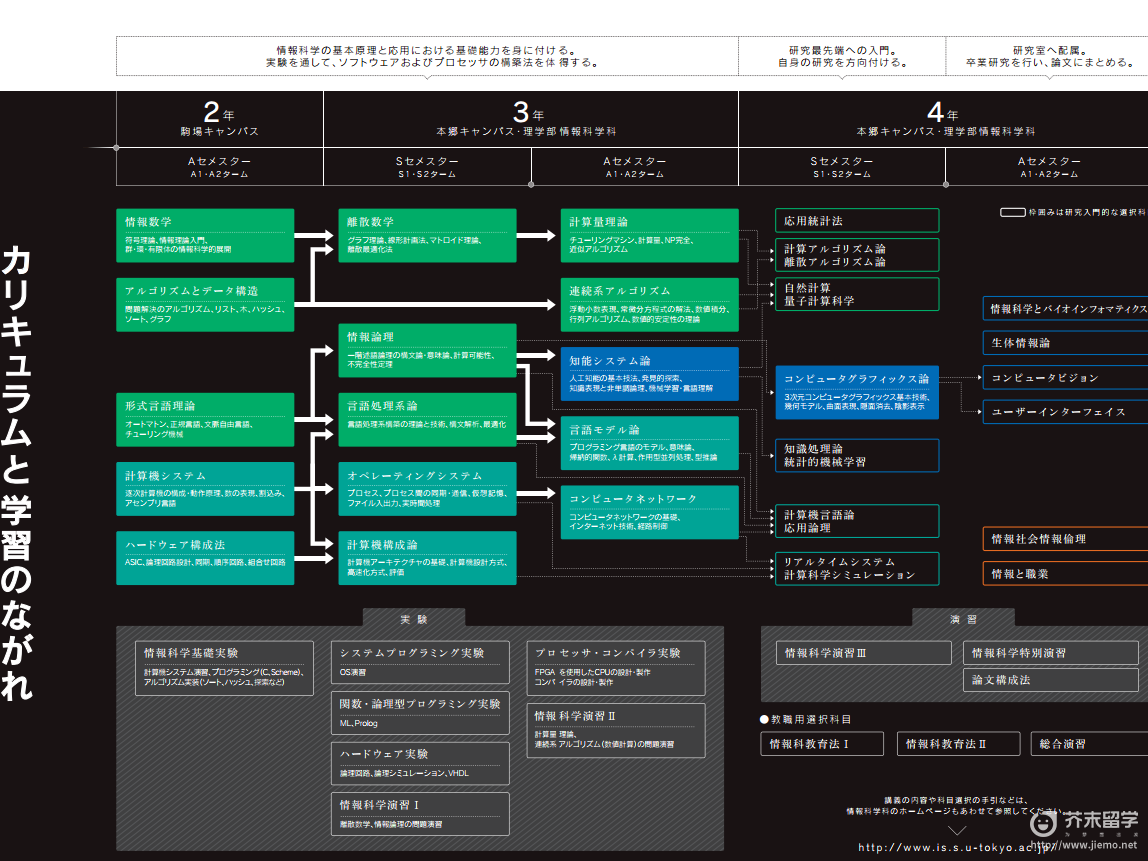Click the 情報科学演習 I box
Viewport: 1148px width, 861px height.
click(420, 814)
